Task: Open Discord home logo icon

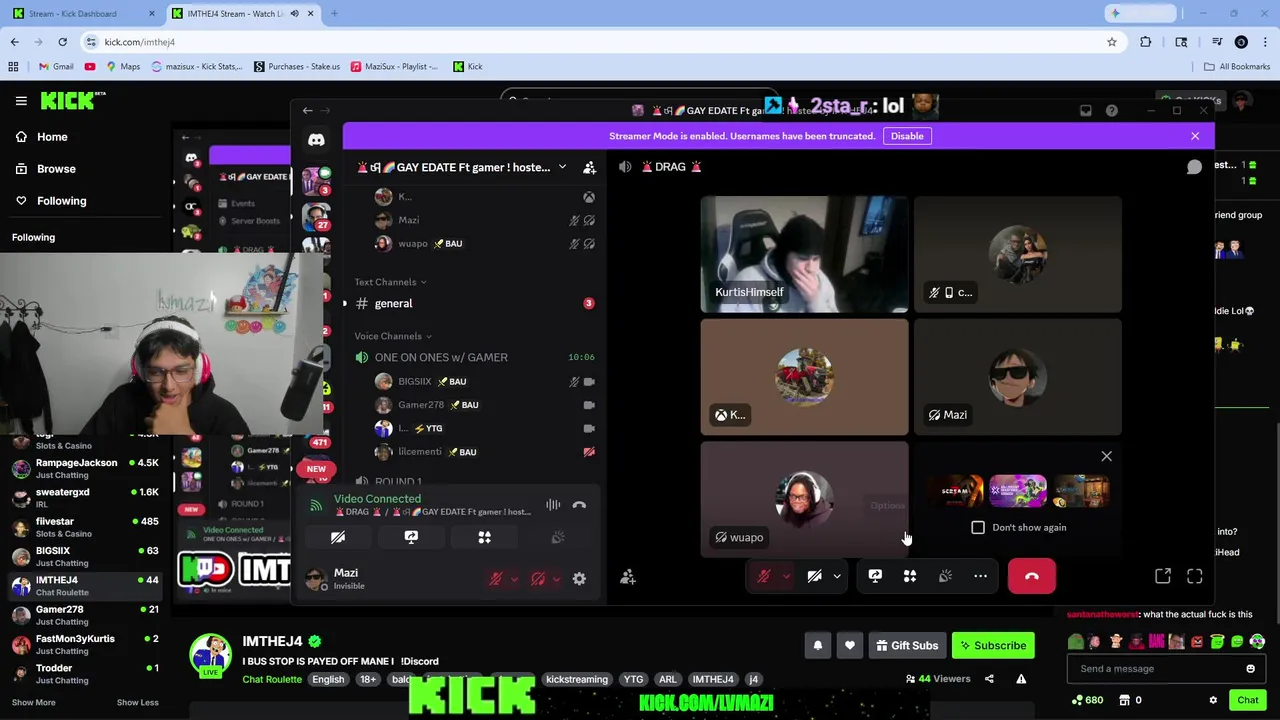Action: coord(316,141)
